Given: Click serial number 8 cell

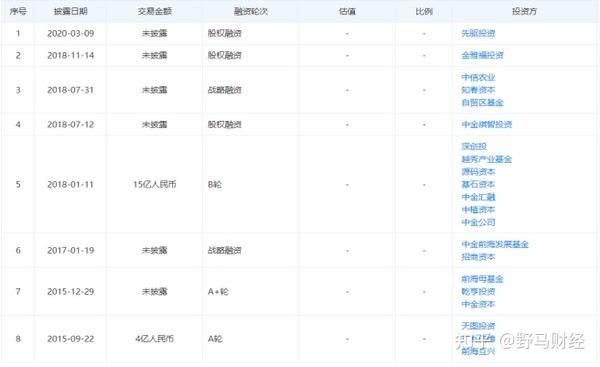Looking at the screenshot, I should (x=18, y=339).
